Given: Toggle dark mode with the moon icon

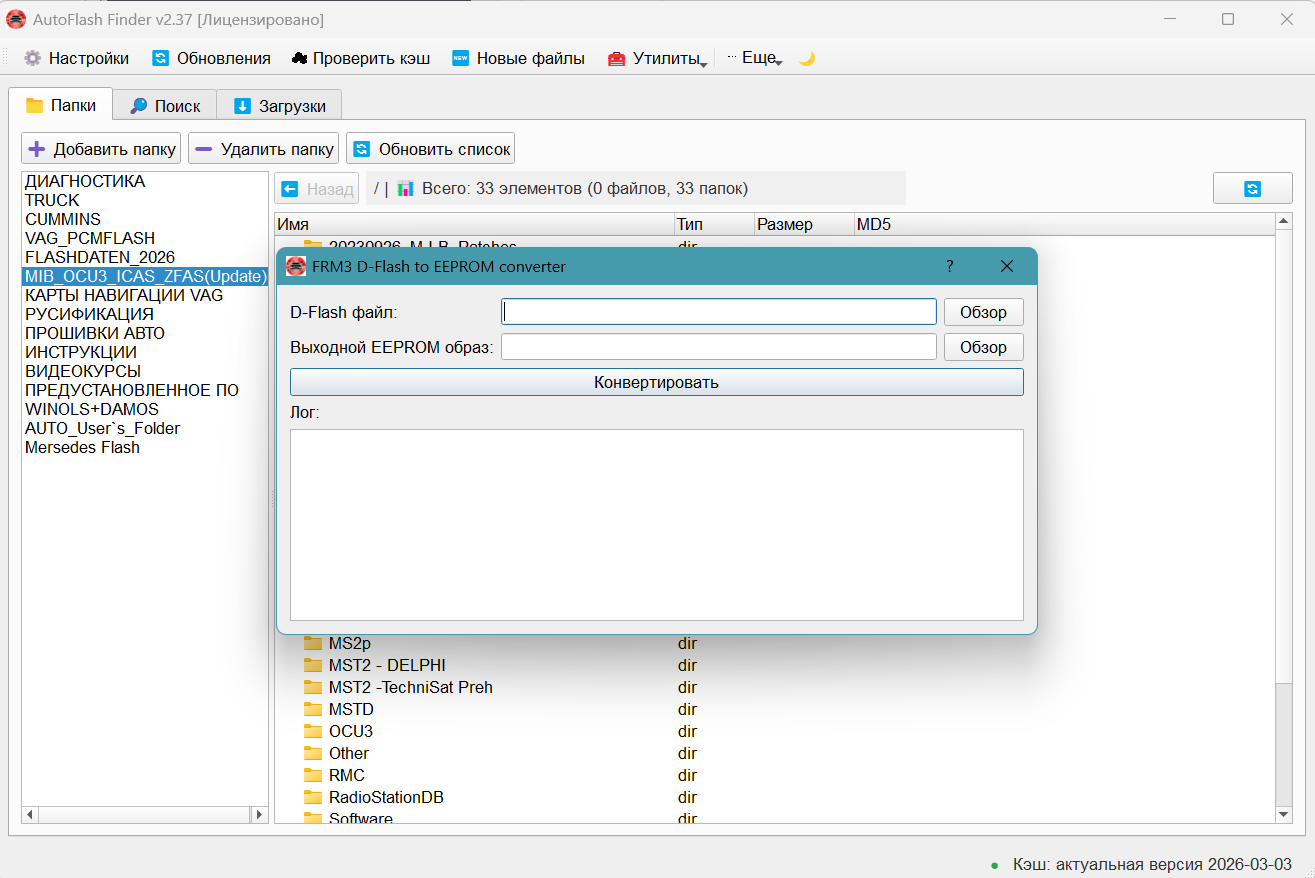Looking at the screenshot, I should tap(806, 58).
